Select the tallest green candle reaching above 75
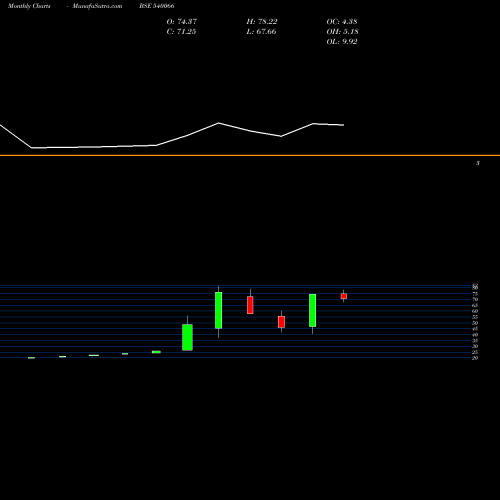This screenshot has width=500, height=500. (x=218, y=310)
